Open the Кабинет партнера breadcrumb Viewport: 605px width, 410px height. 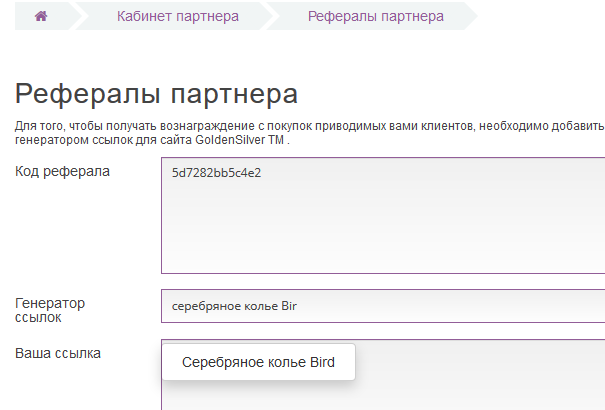(177, 17)
